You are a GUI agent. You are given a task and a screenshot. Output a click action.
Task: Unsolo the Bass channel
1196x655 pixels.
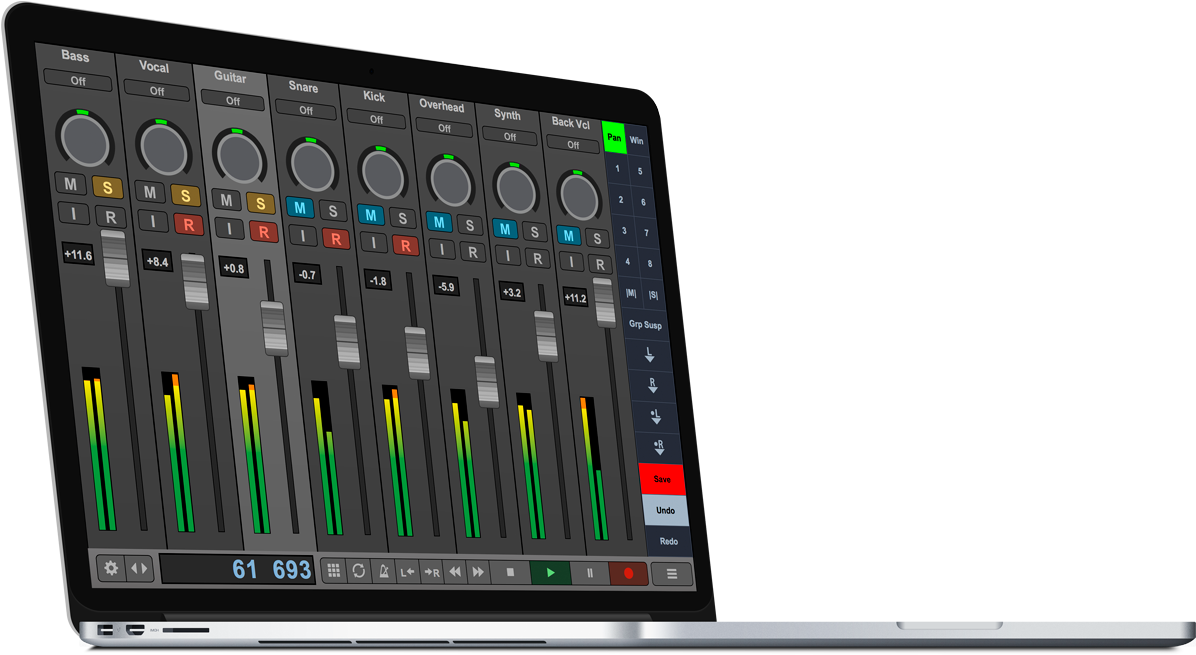(108, 187)
